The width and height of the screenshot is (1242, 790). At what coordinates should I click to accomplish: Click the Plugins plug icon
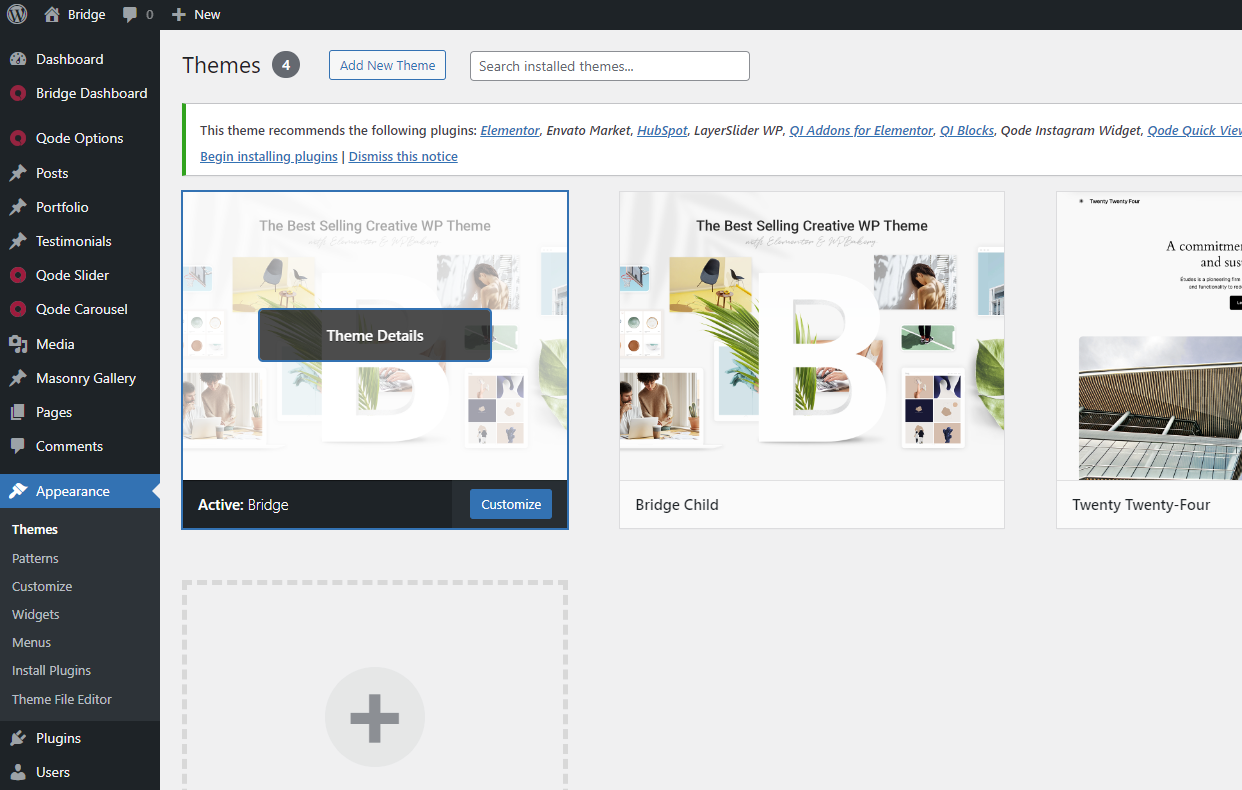point(18,738)
